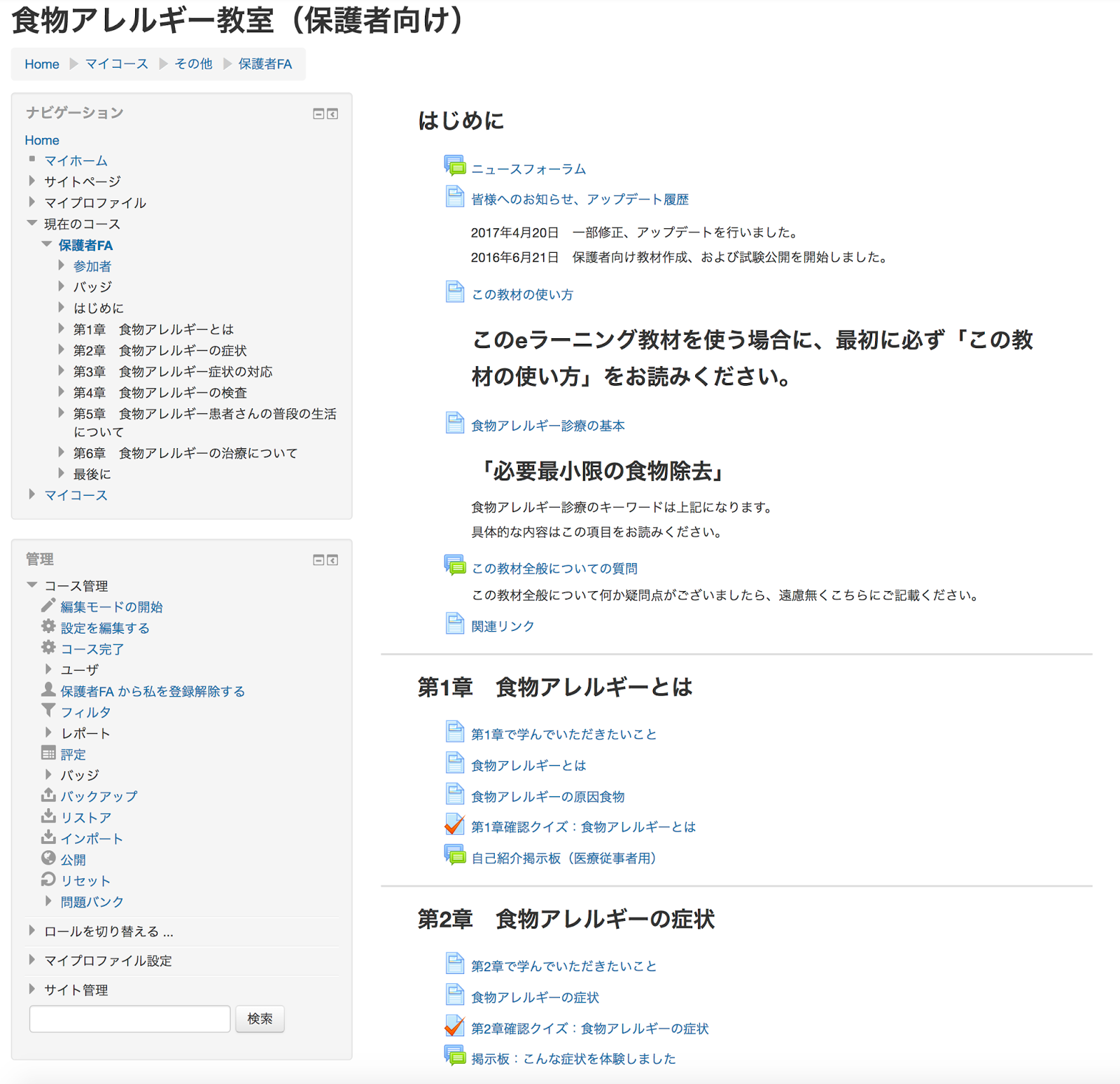Click the reset arrow icon next to リセット
1120x1084 pixels.
click(x=48, y=879)
